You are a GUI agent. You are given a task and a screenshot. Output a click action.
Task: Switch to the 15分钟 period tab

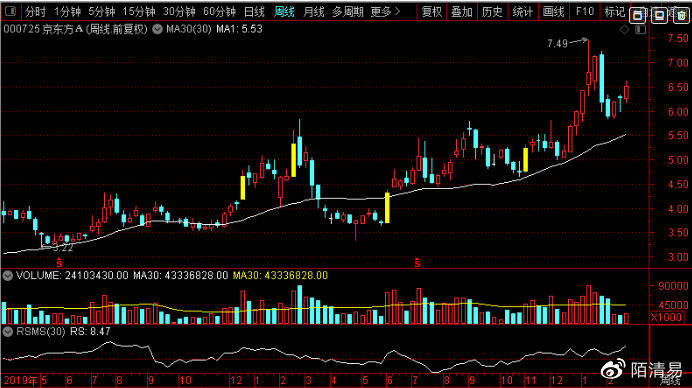pyautogui.click(x=139, y=11)
